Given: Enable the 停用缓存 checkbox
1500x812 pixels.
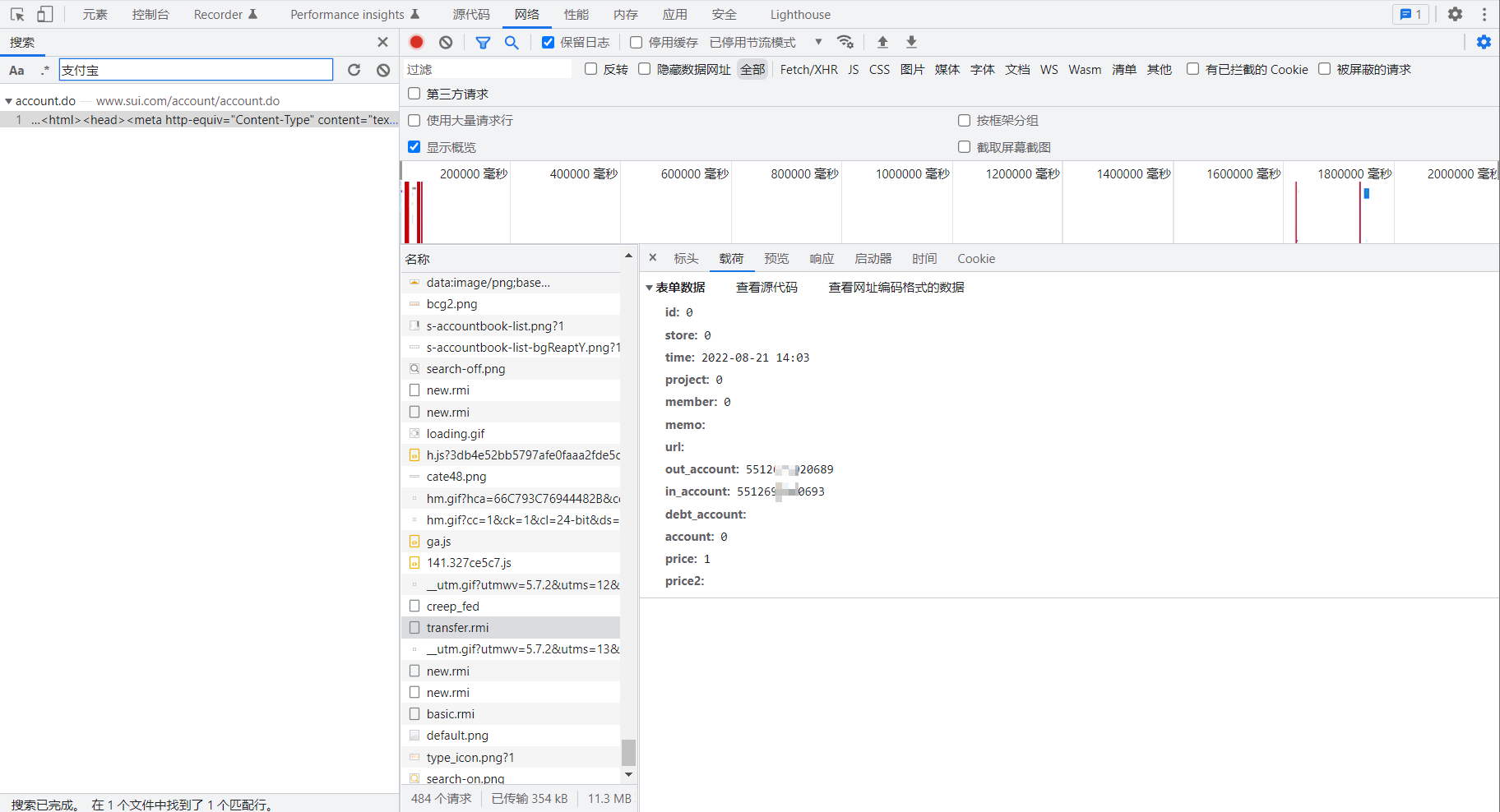Looking at the screenshot, I should coord(636,43).
